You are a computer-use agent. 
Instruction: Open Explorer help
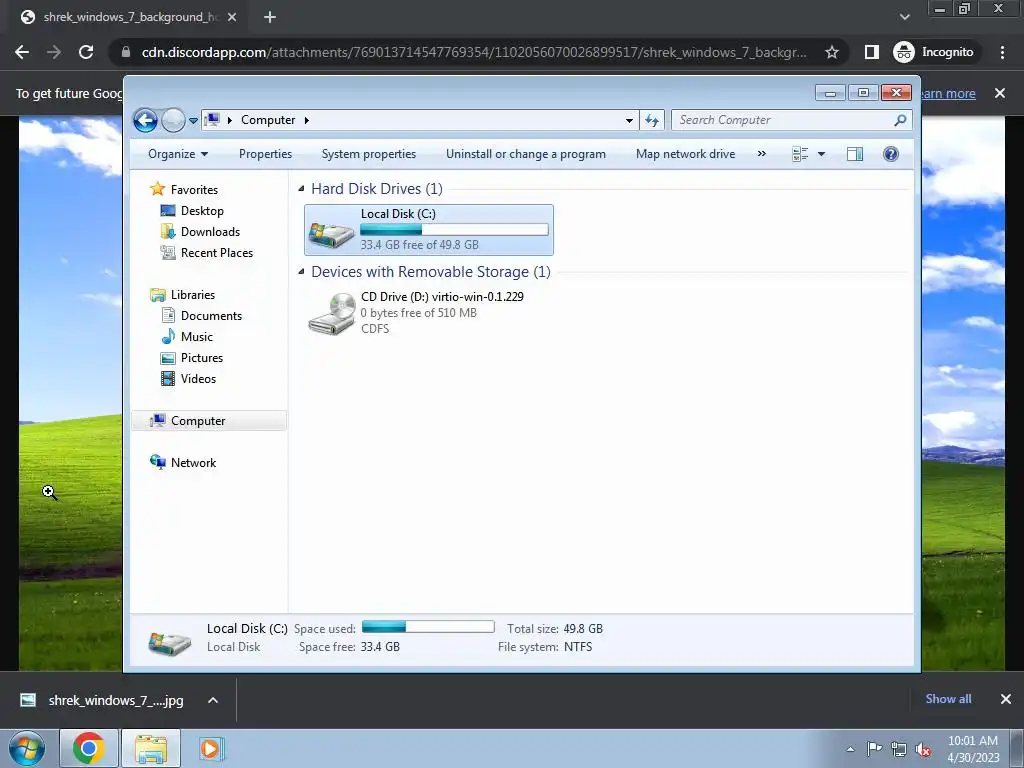[x=891, y=154]
